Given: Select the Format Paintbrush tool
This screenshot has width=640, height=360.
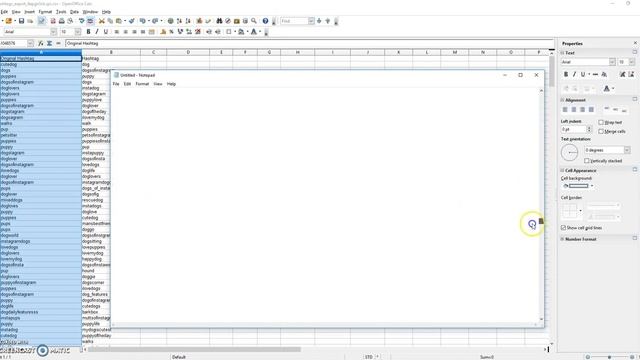Looking at the screenshot, I should click(x=131, y=21).
